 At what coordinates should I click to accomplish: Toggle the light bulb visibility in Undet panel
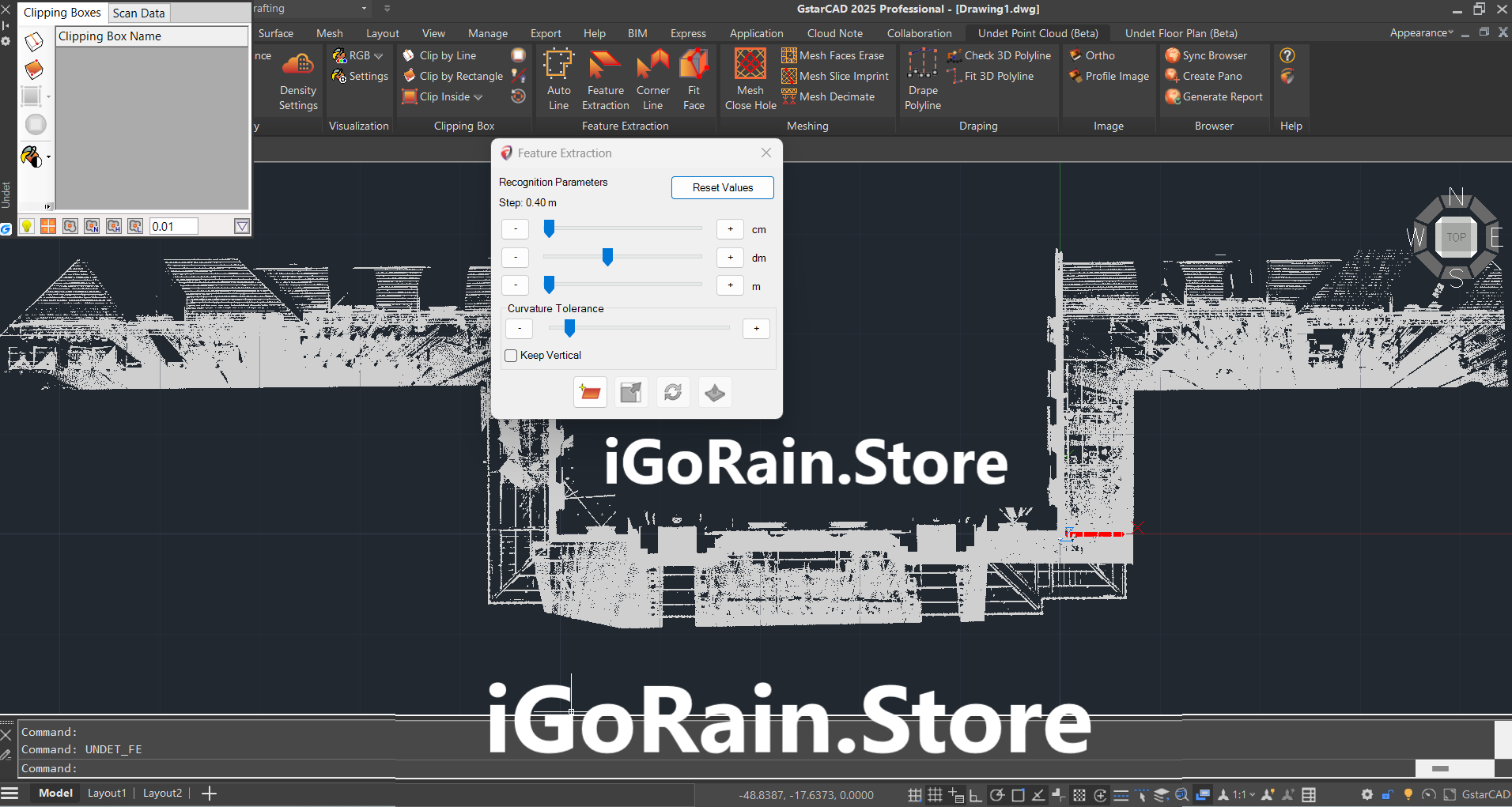26,226
